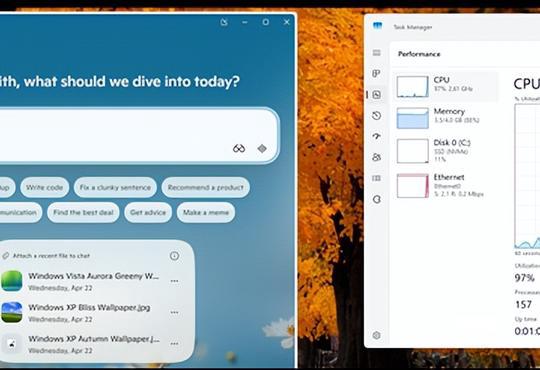Open Services page in Task Manager sidebar
The width and height of the screenshot is (540, 370).
[x=376, y=199]
